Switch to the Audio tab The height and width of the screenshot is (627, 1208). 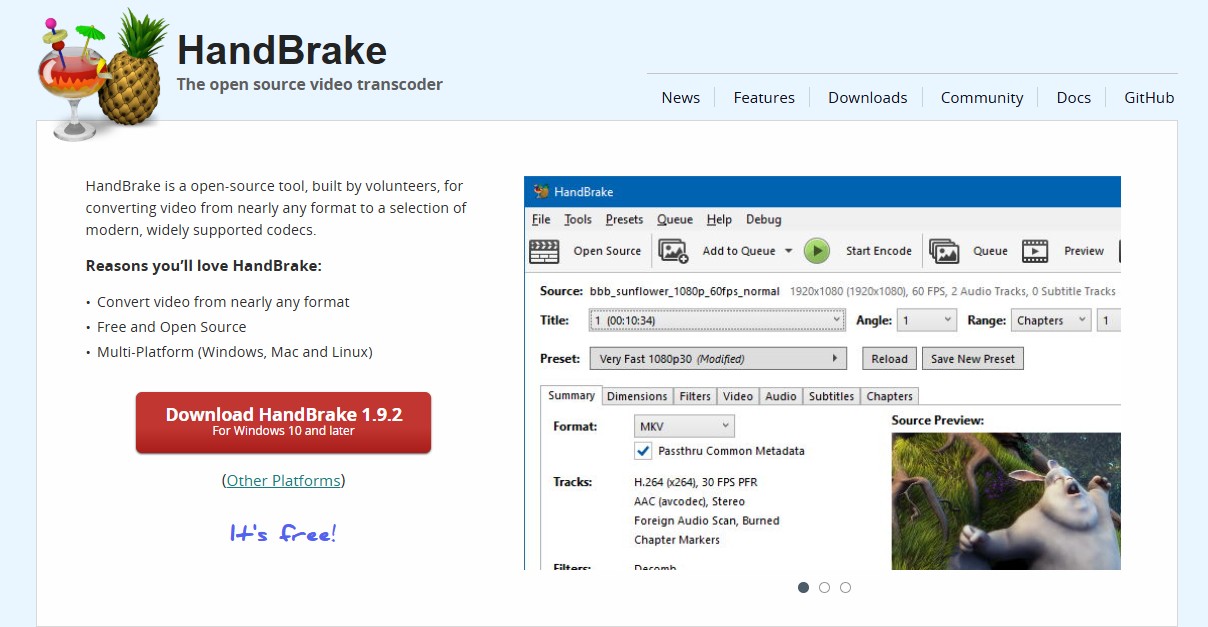781,396
